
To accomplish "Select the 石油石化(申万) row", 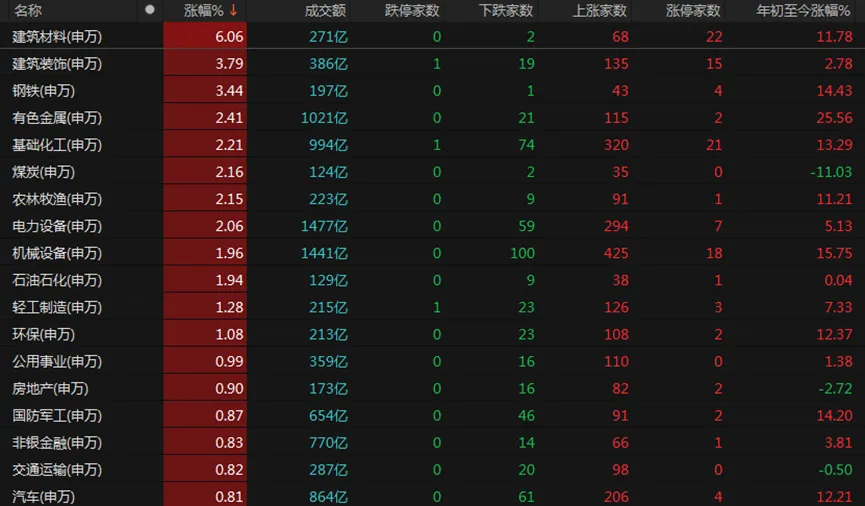I will tap(432, 280).
